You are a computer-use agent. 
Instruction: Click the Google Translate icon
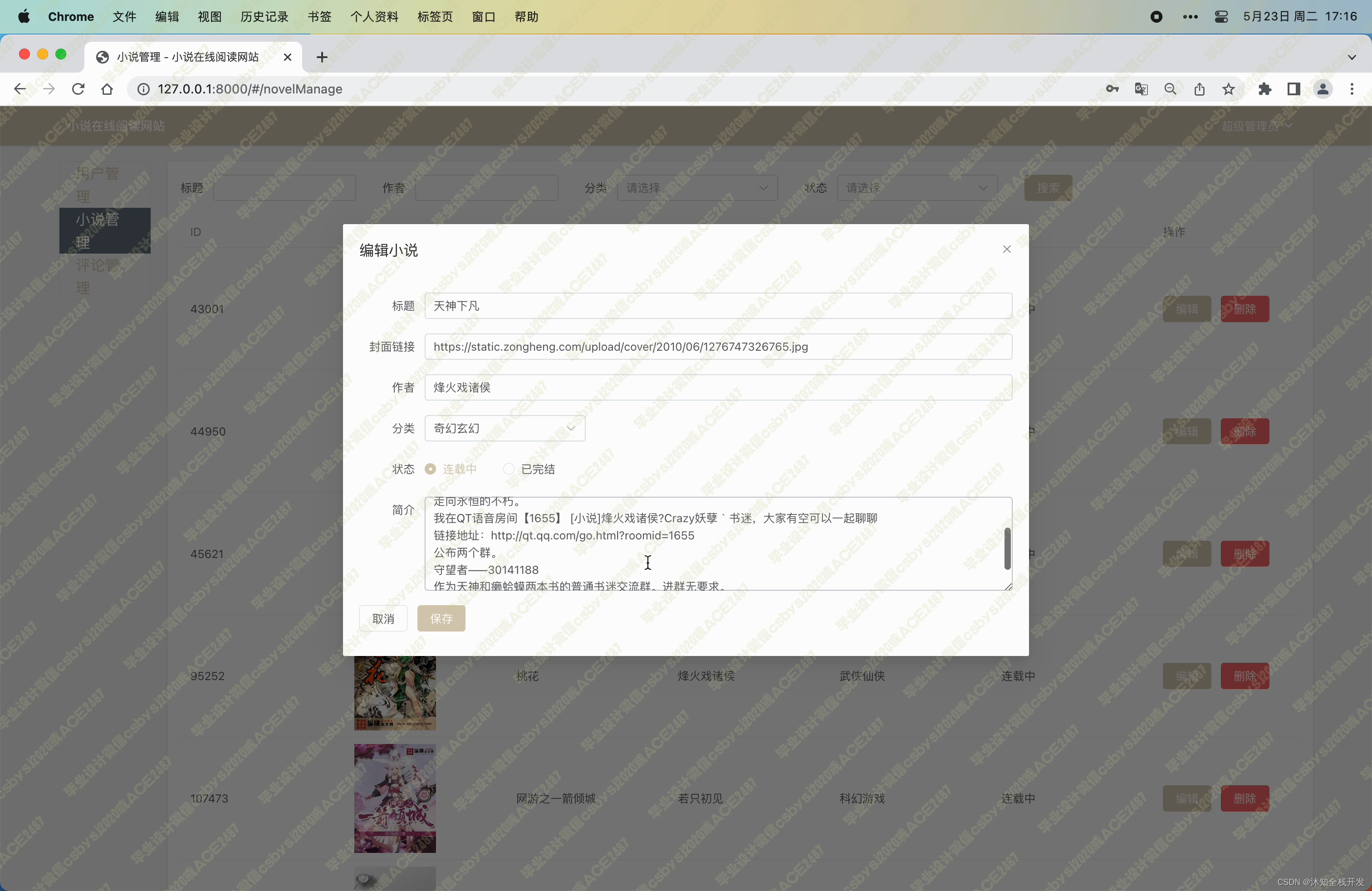[x=1141, y=89]
